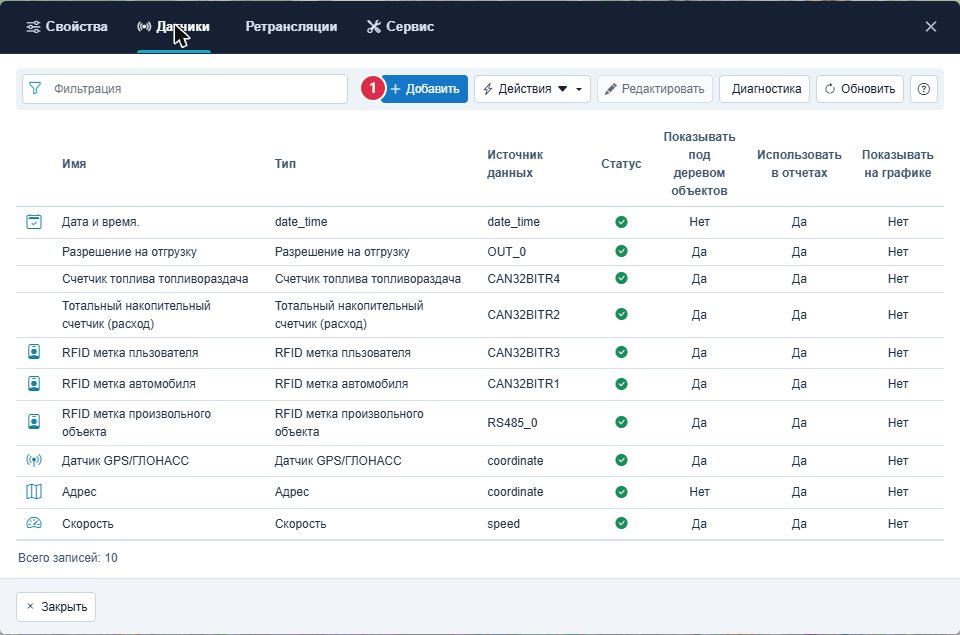This screenshot has width=960, height=635.
Task: Close the dialog with Закрыть button
Action: (56, 607)
